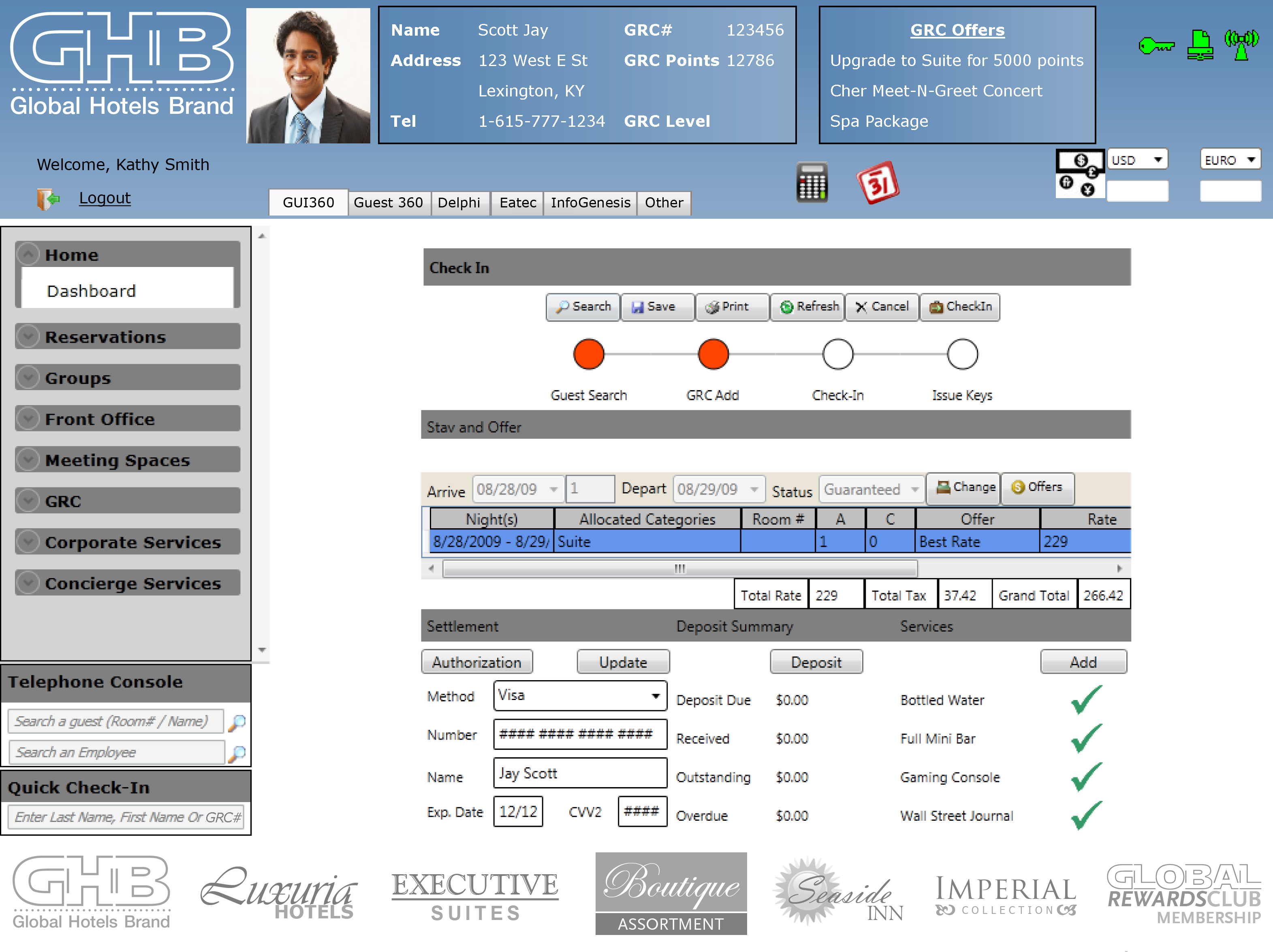Click the green key icon
Screen dimensions: 1273x952
1157,45
